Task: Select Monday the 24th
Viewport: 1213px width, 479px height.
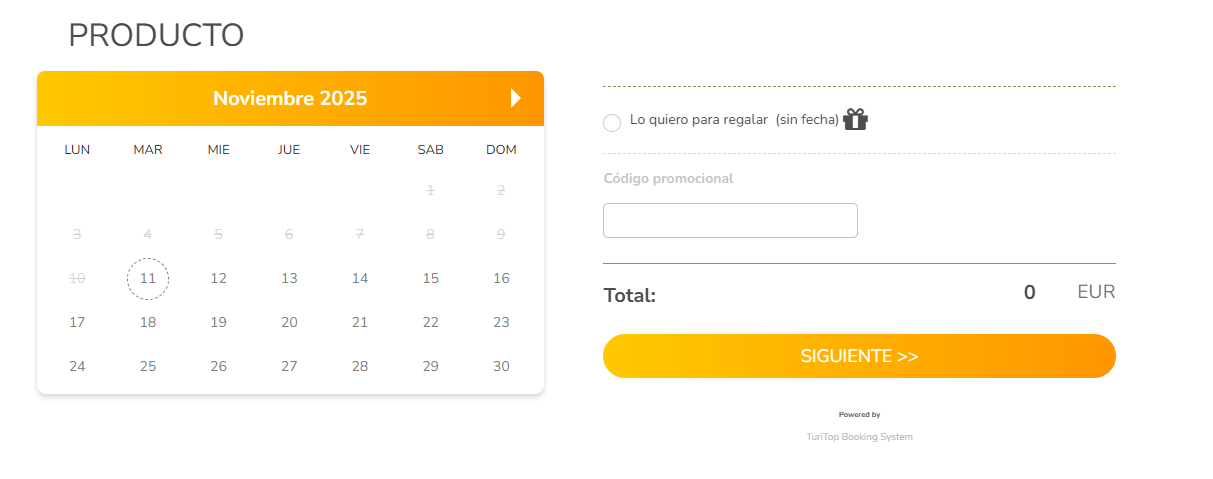Action: click(77, 366)
